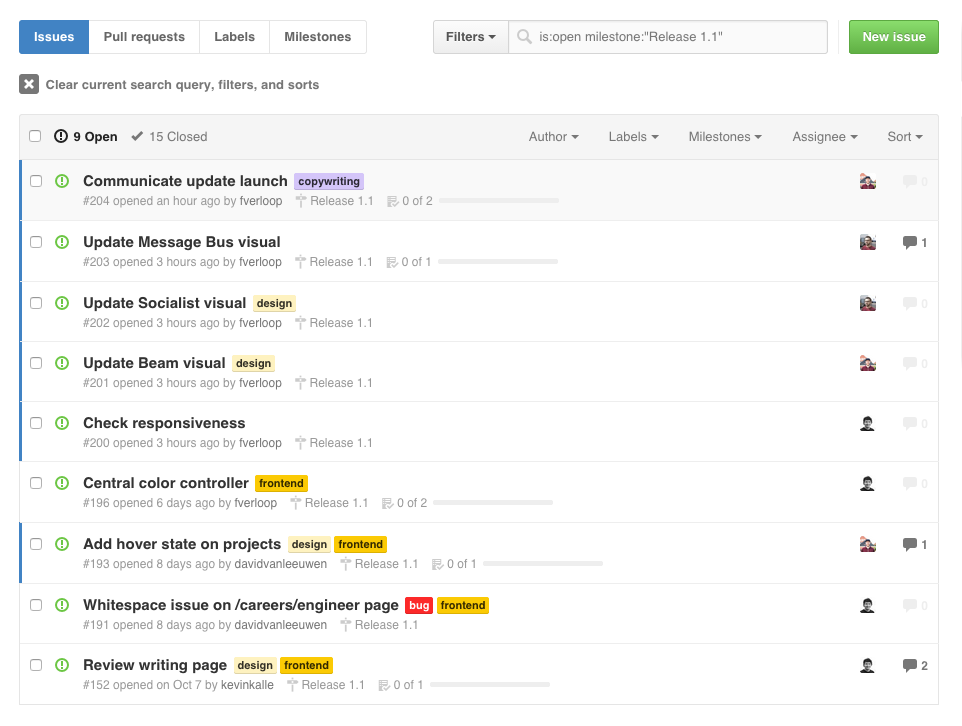Go to the Milestones tab
The width and height of the screenshot is (962, 726).
tap(318, 37)
